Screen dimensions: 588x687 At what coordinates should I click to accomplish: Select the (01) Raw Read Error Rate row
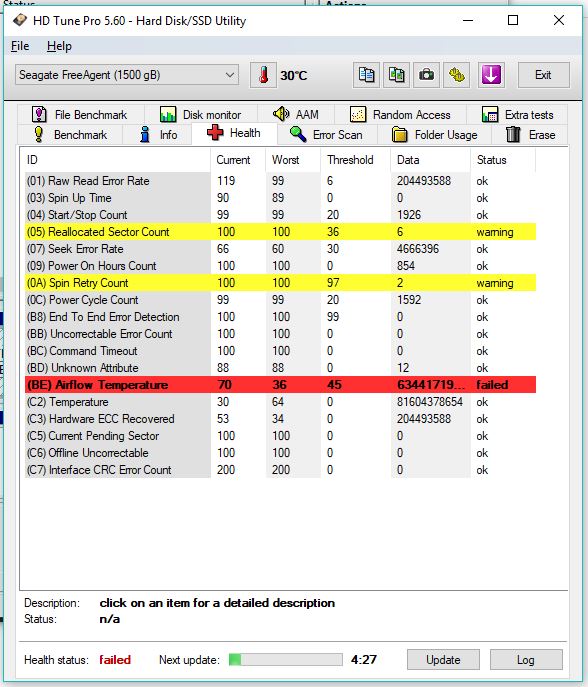280,181
